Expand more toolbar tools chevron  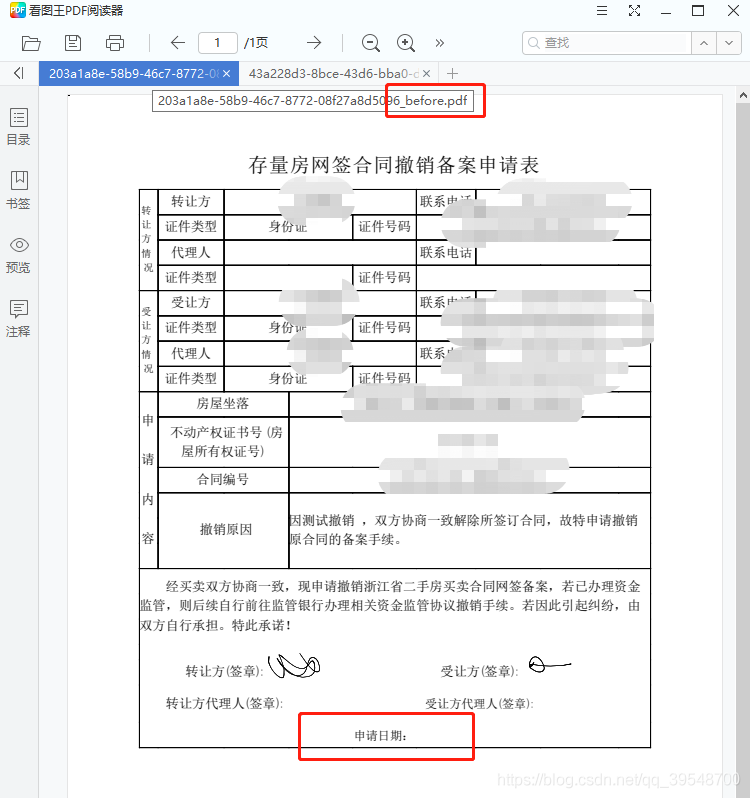pos(440,43)
